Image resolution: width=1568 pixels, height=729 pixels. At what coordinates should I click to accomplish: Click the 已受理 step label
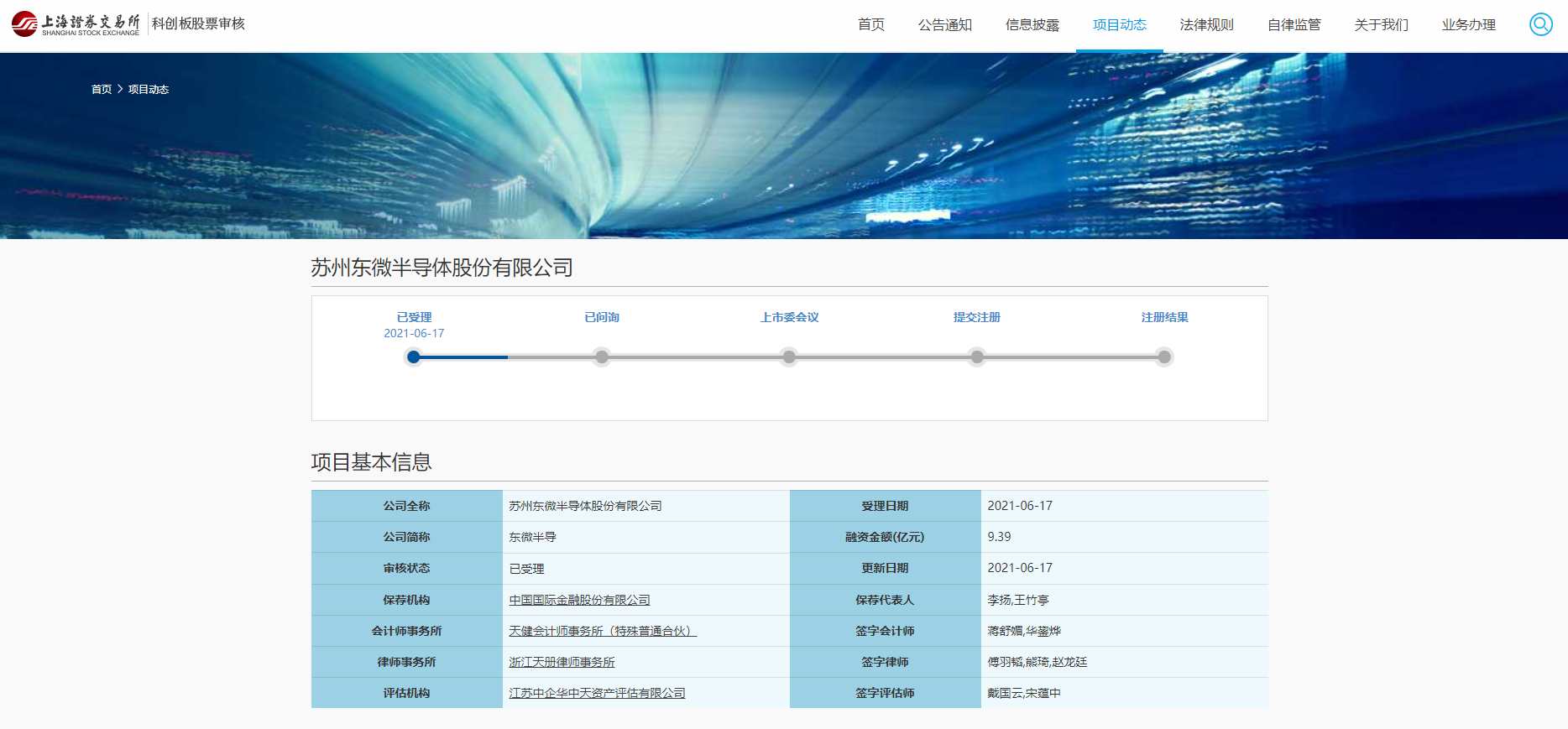coord(414,317)
